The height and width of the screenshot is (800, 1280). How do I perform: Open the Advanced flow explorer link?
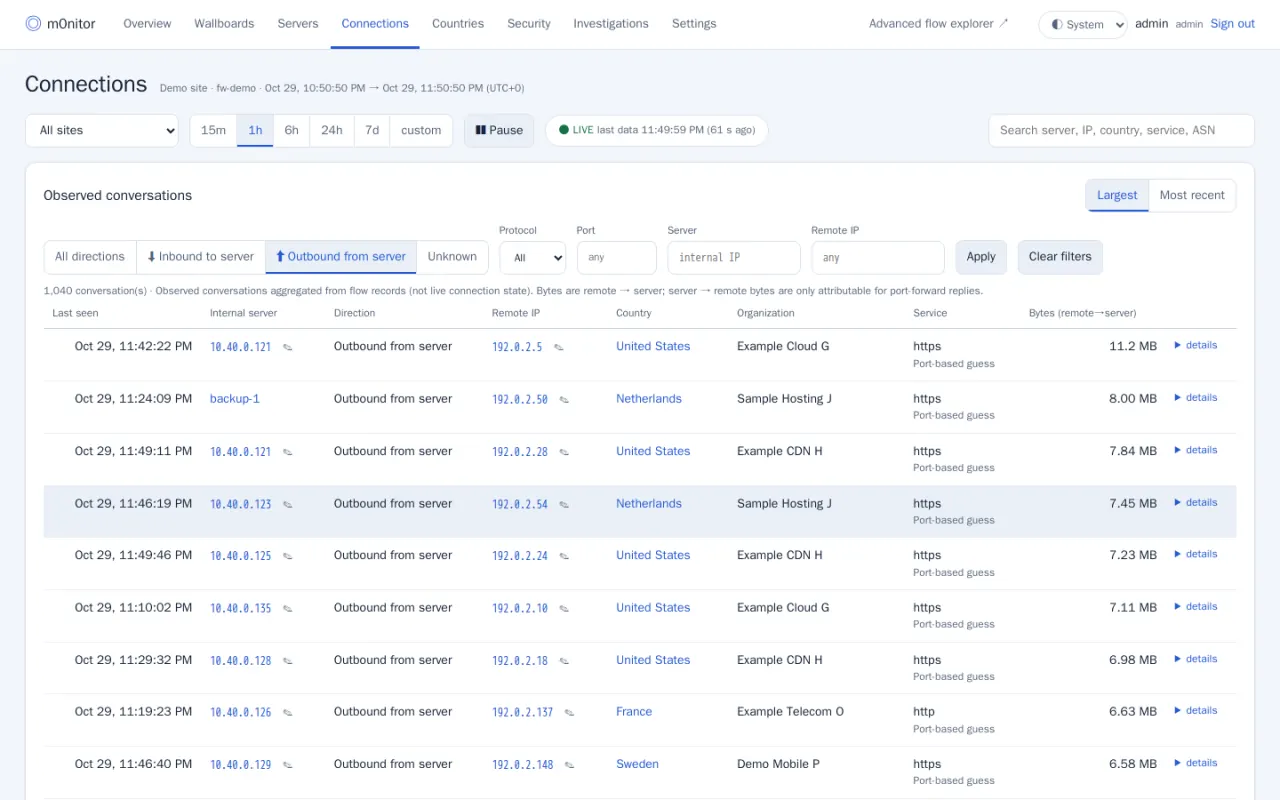(x=939, y=24)
